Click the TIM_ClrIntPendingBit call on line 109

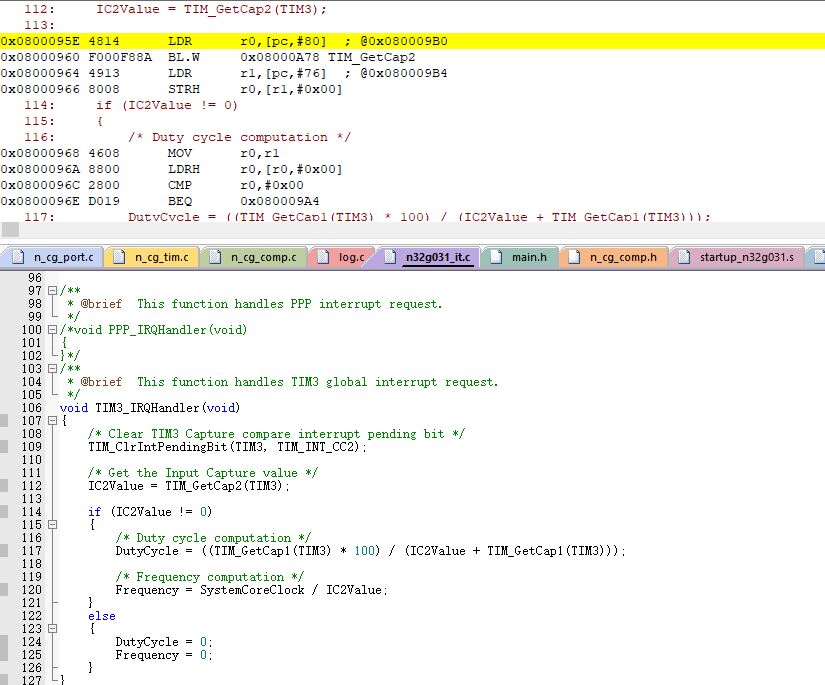(227, 447)
